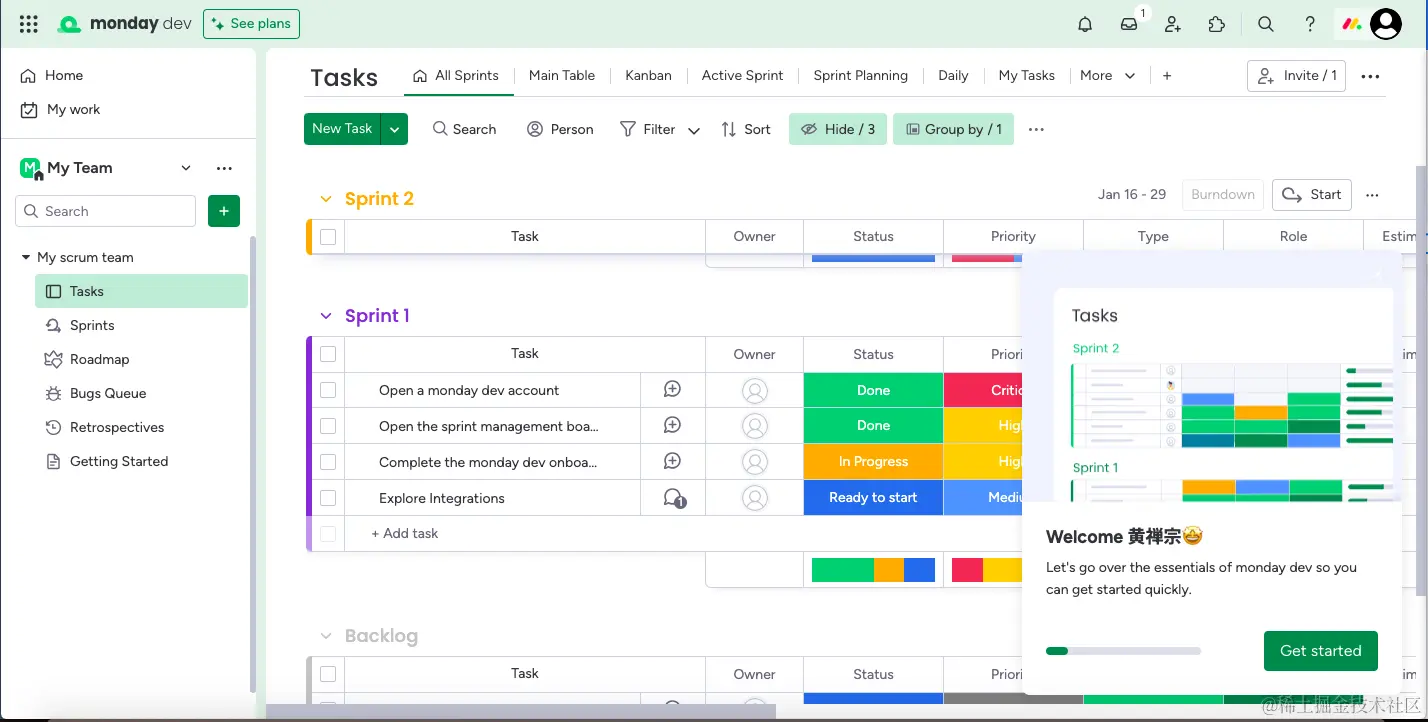The image size is (1428, 722).
Task: Open the Group by / 1 menu
Action: pos(953,129)
